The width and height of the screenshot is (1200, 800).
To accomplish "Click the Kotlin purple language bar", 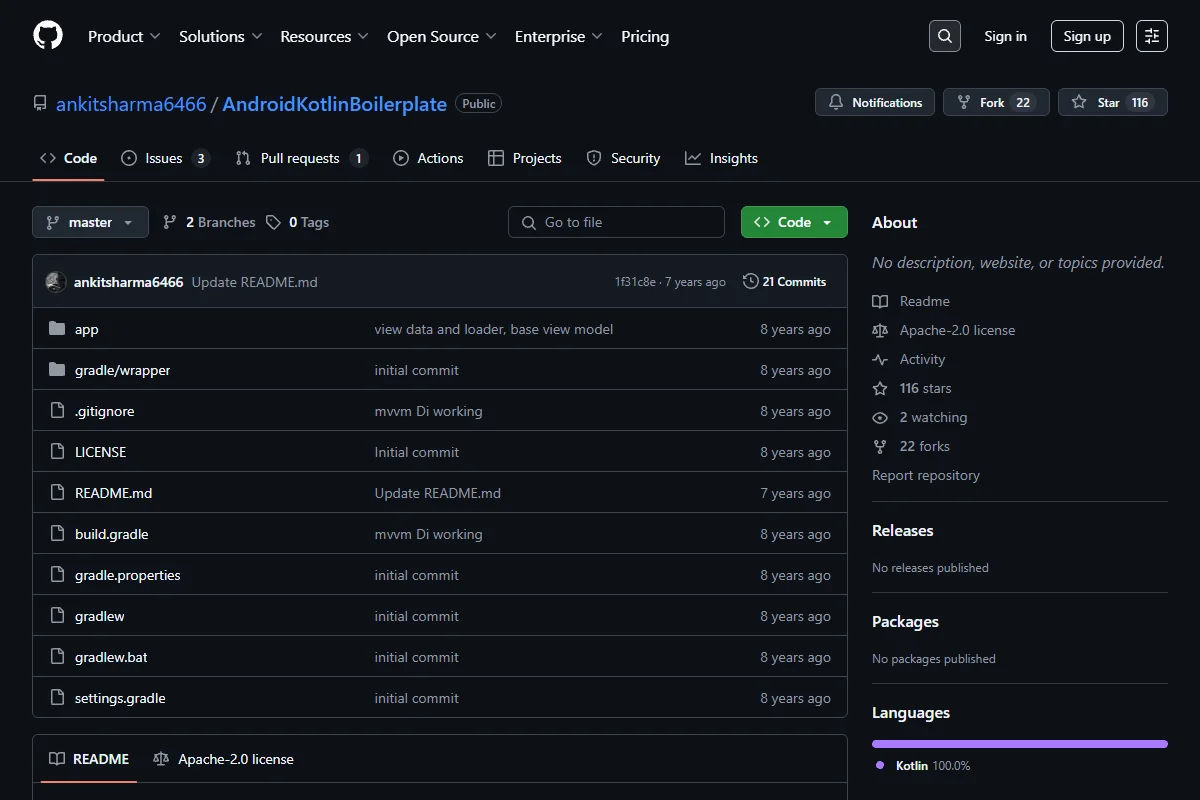I will click(x=1020, y=744).
